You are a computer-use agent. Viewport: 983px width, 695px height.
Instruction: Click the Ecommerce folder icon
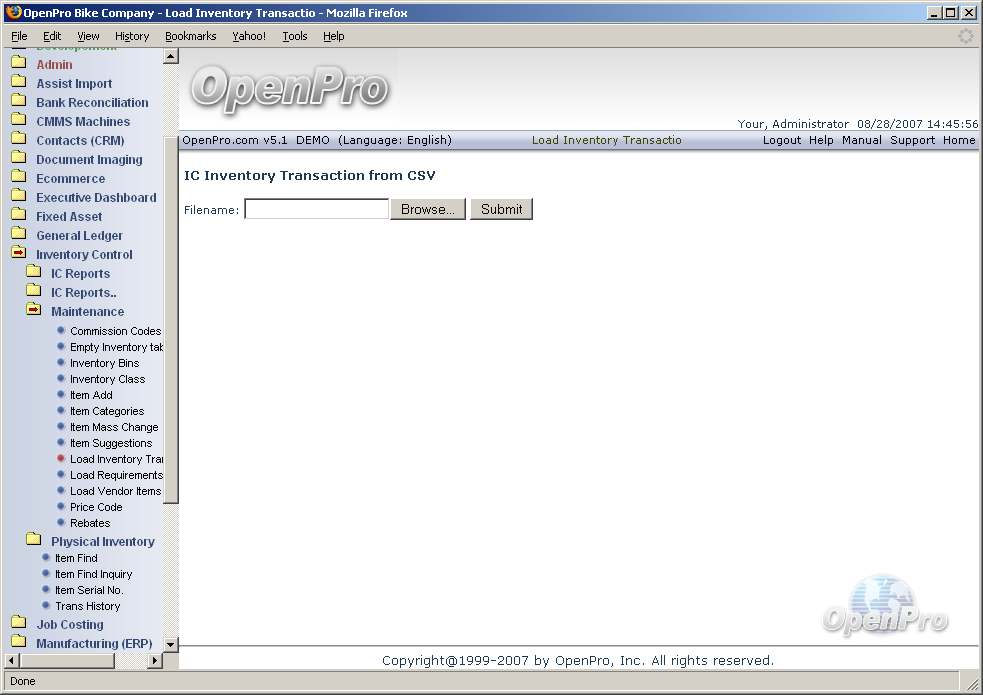18,178
